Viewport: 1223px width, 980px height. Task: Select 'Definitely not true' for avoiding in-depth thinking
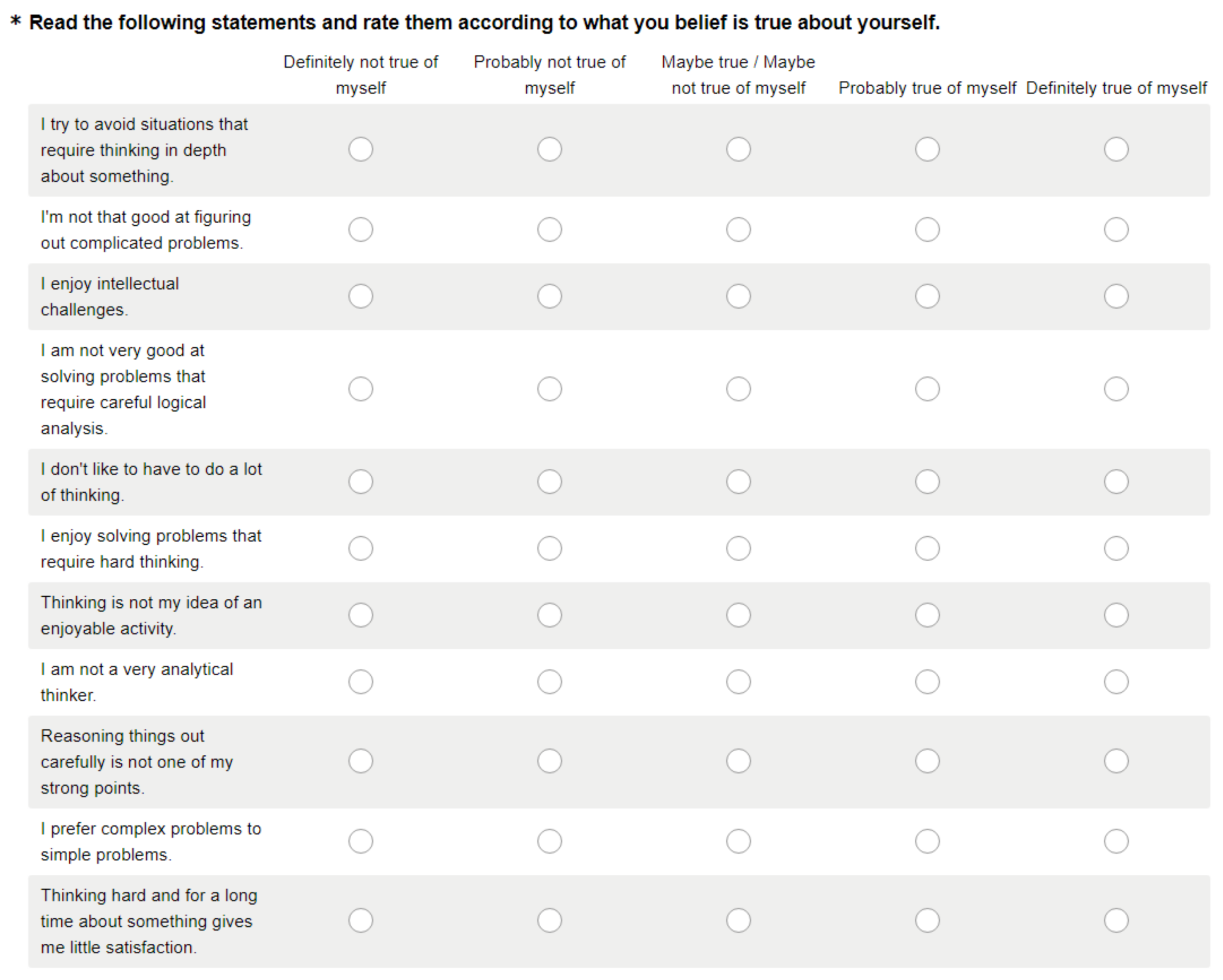pyautogui.click(x=361, y=150)
